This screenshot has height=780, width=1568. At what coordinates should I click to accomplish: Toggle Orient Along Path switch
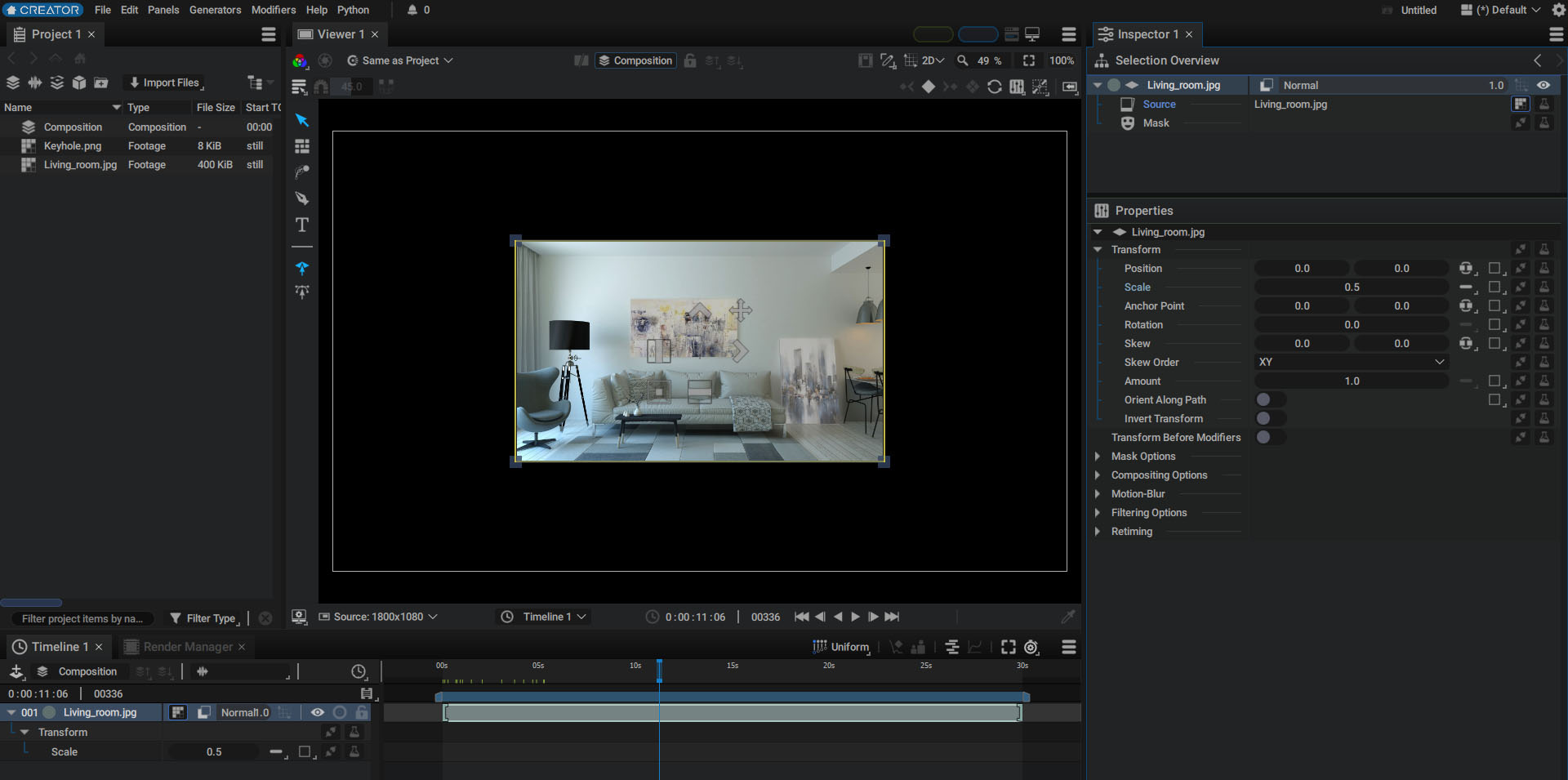coord(1270,399)
